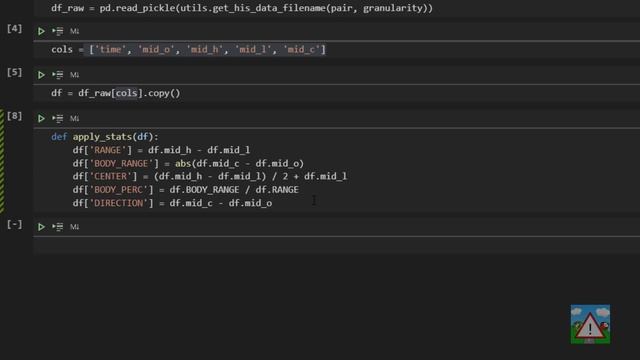
Task: Click the df['BODY_PERC'] assignment line
Action: click(x=186, y=190)
